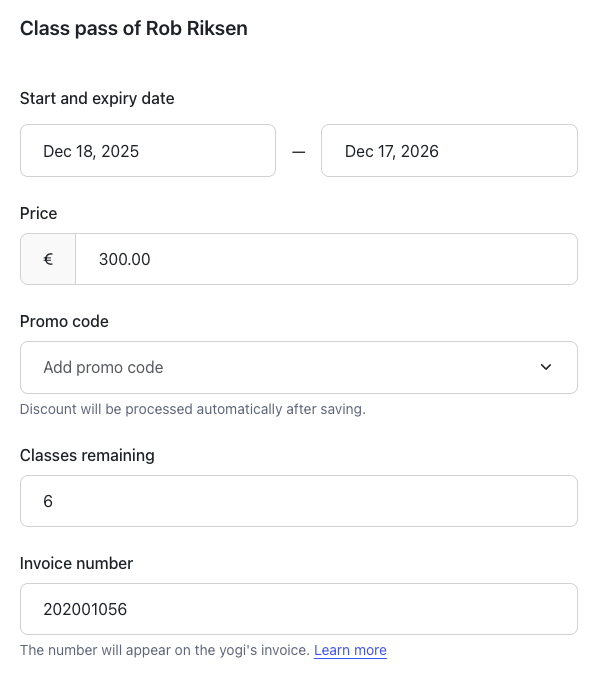This screenshot has width=602, height=676.
Task: Open the start date field Dec 18, 2025
Action: coord(148,150)
